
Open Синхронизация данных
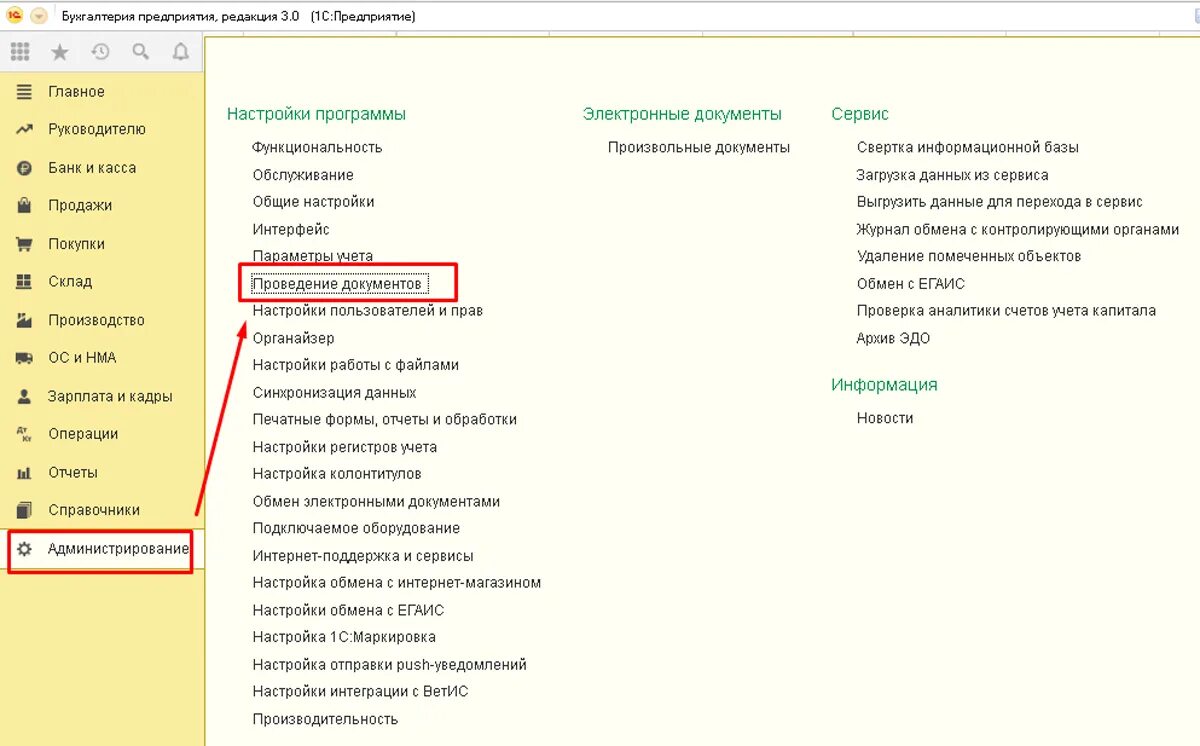[334, 393]
